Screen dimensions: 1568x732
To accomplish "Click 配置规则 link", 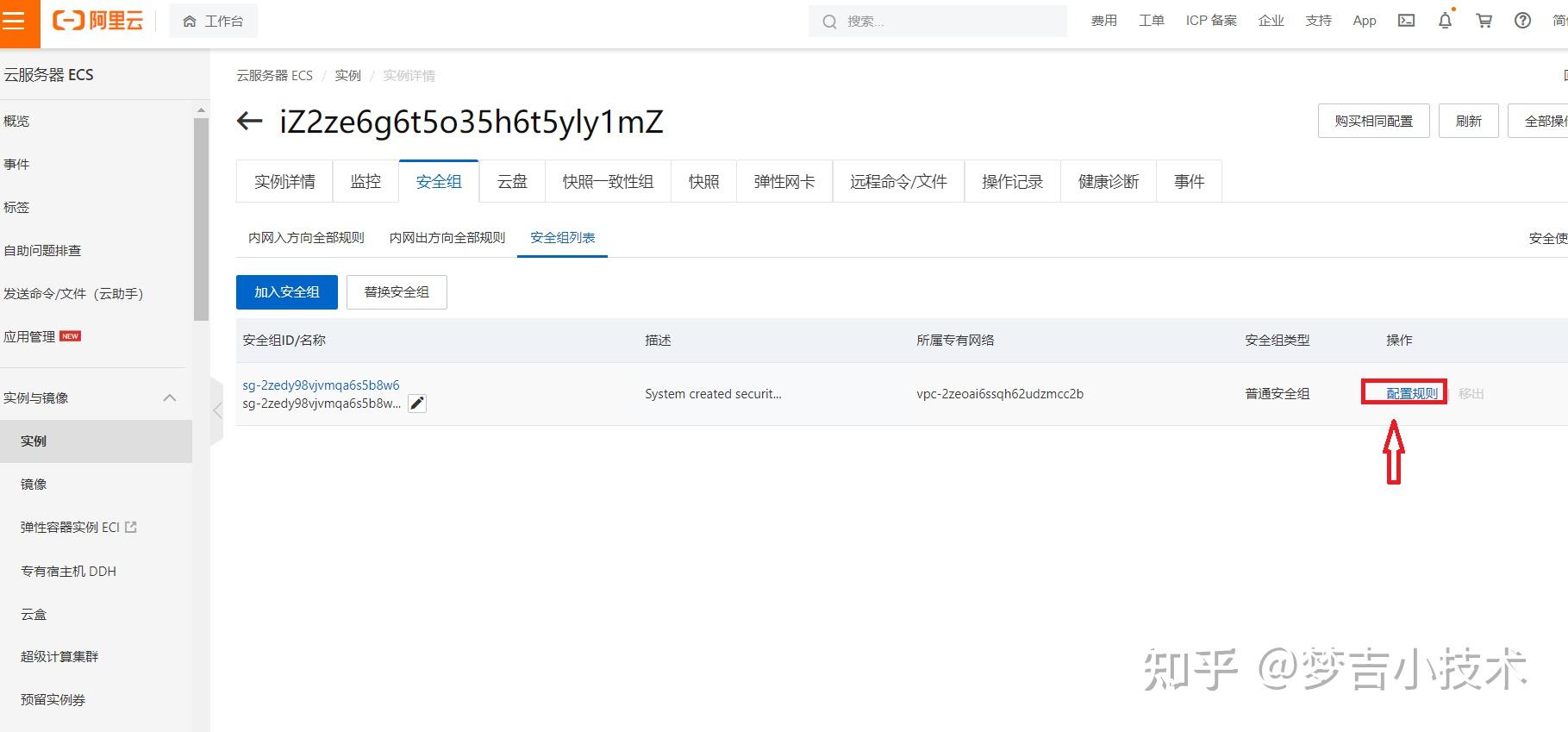I will pyautogui.click(x=1412, y=393).
